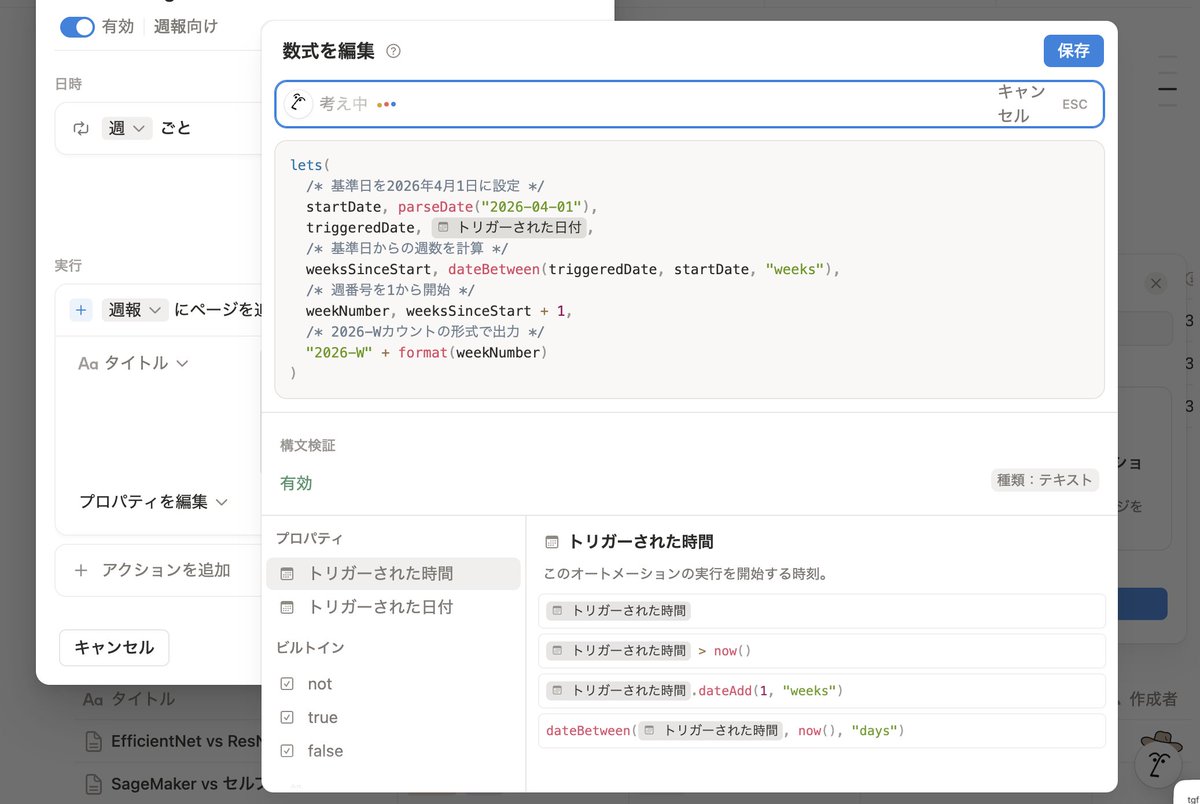Screen dimensions: 1200x804
Task: Add an action via アクションを追加
Action: click(153, 570)
